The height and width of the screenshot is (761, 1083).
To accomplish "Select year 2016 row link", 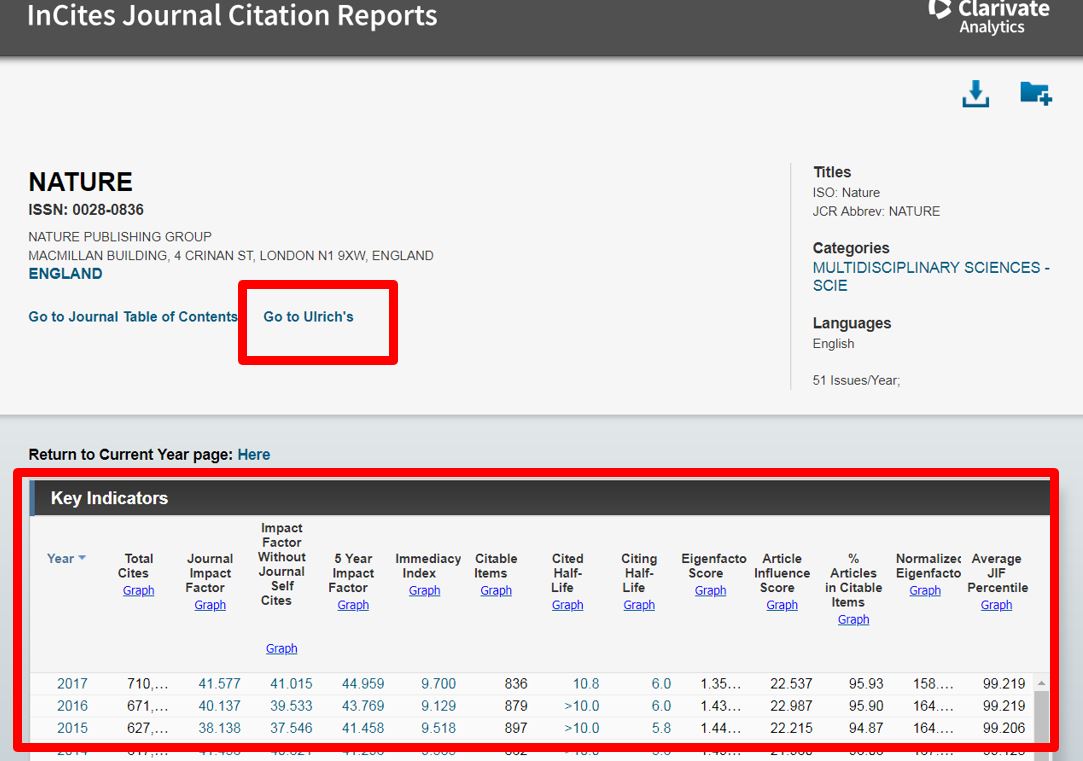I will coord(72,706).
